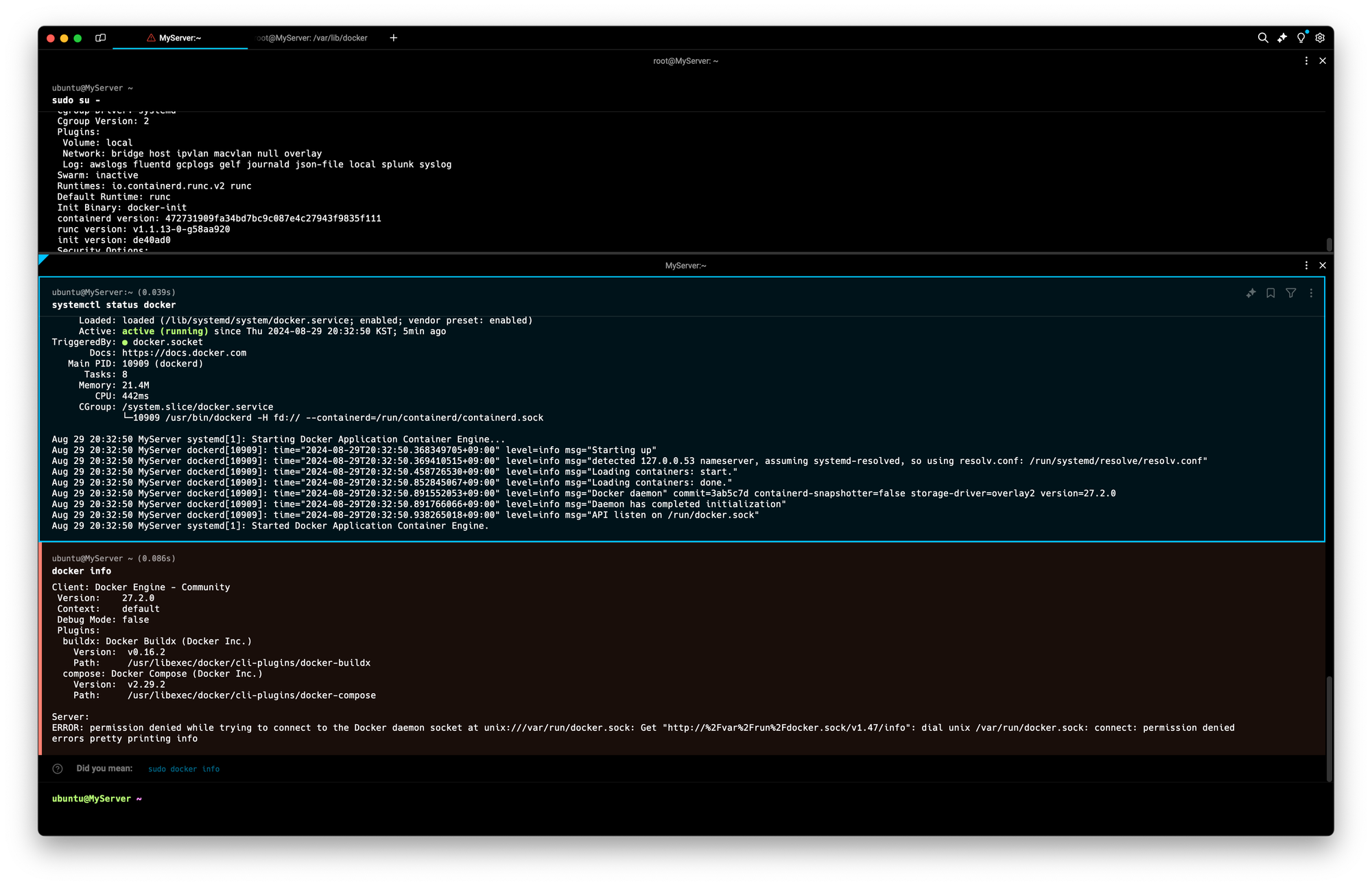Switch to the MyServer:~ tab
This screenshot has height=886, width=1372.
click(180, 38)
